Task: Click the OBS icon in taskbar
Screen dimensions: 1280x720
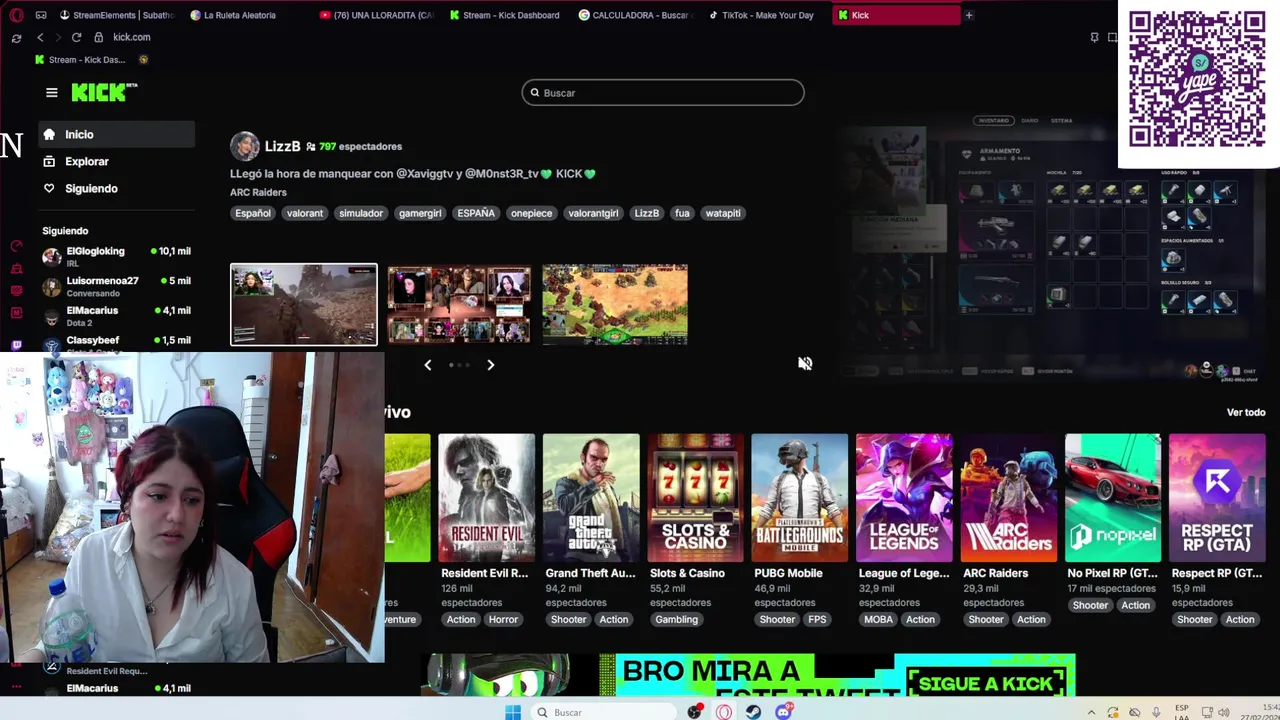Action: point(694,712)
